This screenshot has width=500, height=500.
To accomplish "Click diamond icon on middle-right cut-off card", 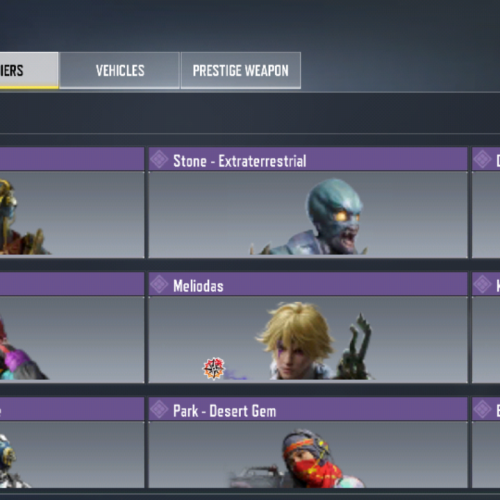I will click(483, 285).
